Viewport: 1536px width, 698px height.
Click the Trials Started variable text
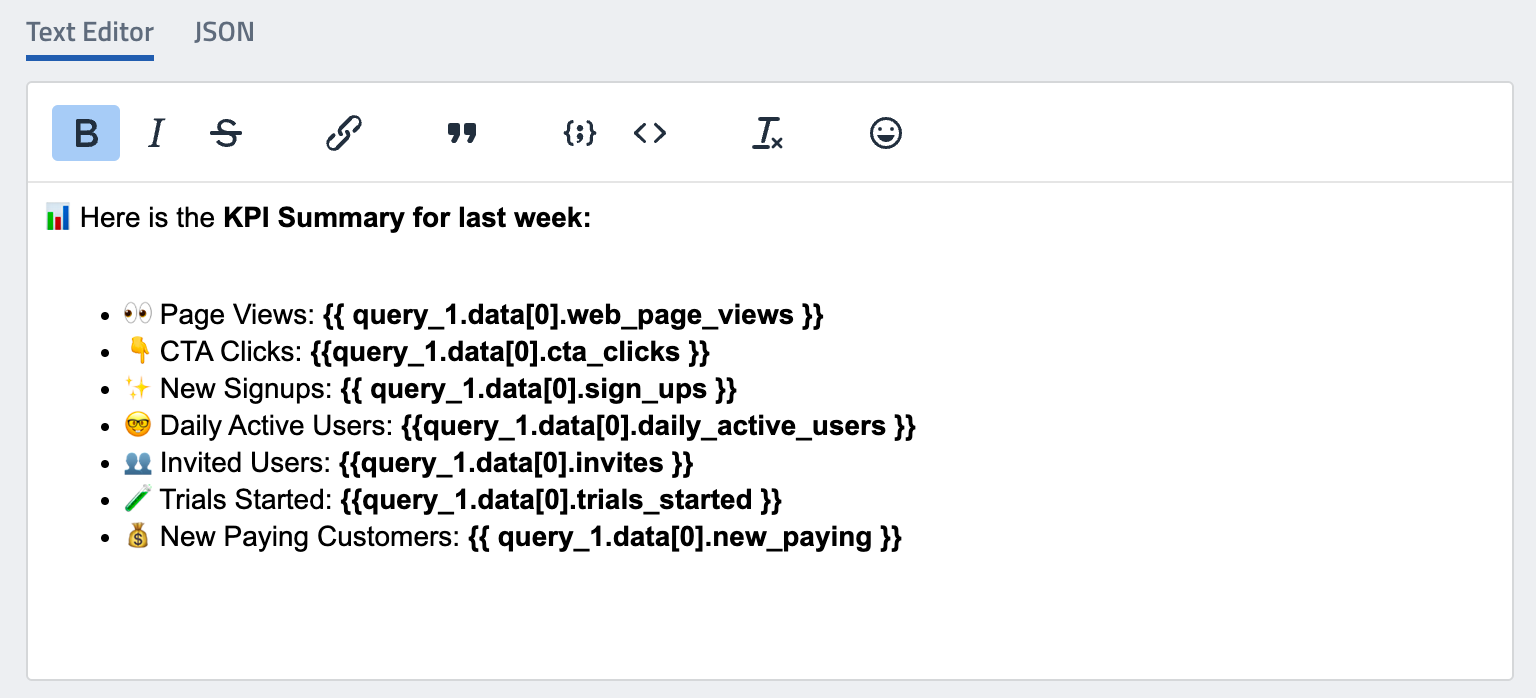pyautogui.click(x=560, y=500)
